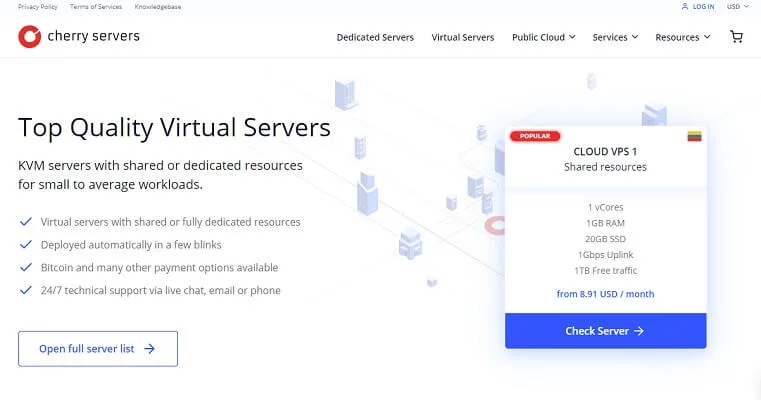Click the 20GB SSD spec
Screen dimensions: 761x400
click(605, 239)
